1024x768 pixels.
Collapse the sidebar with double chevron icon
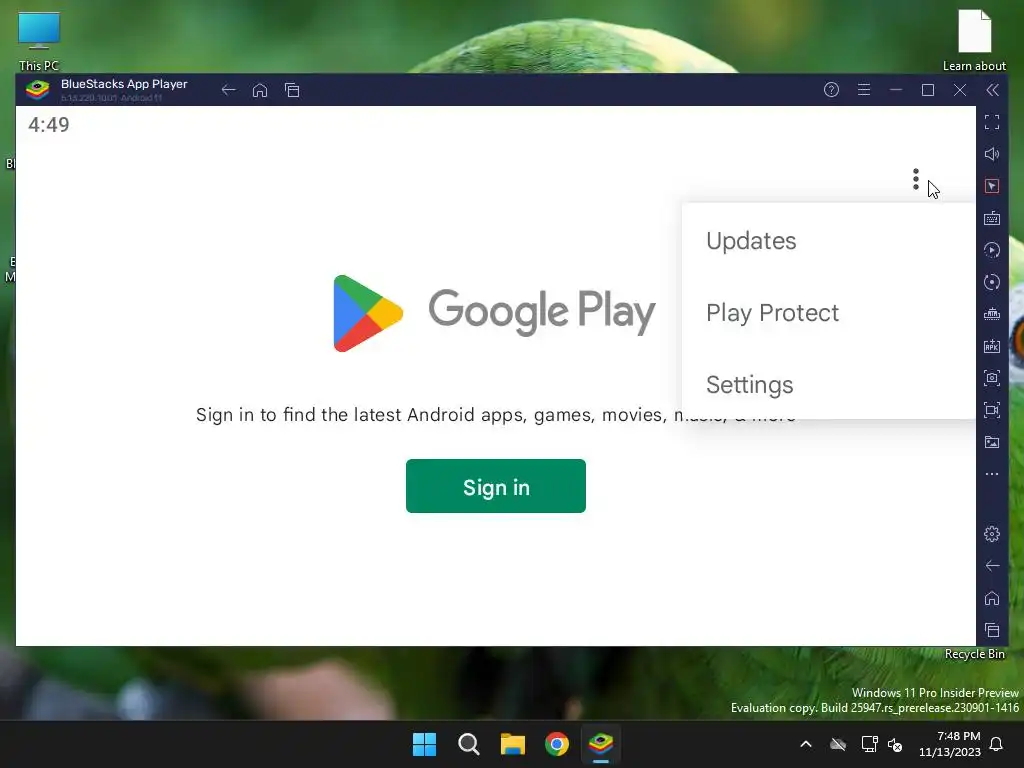tap(992, 89)
